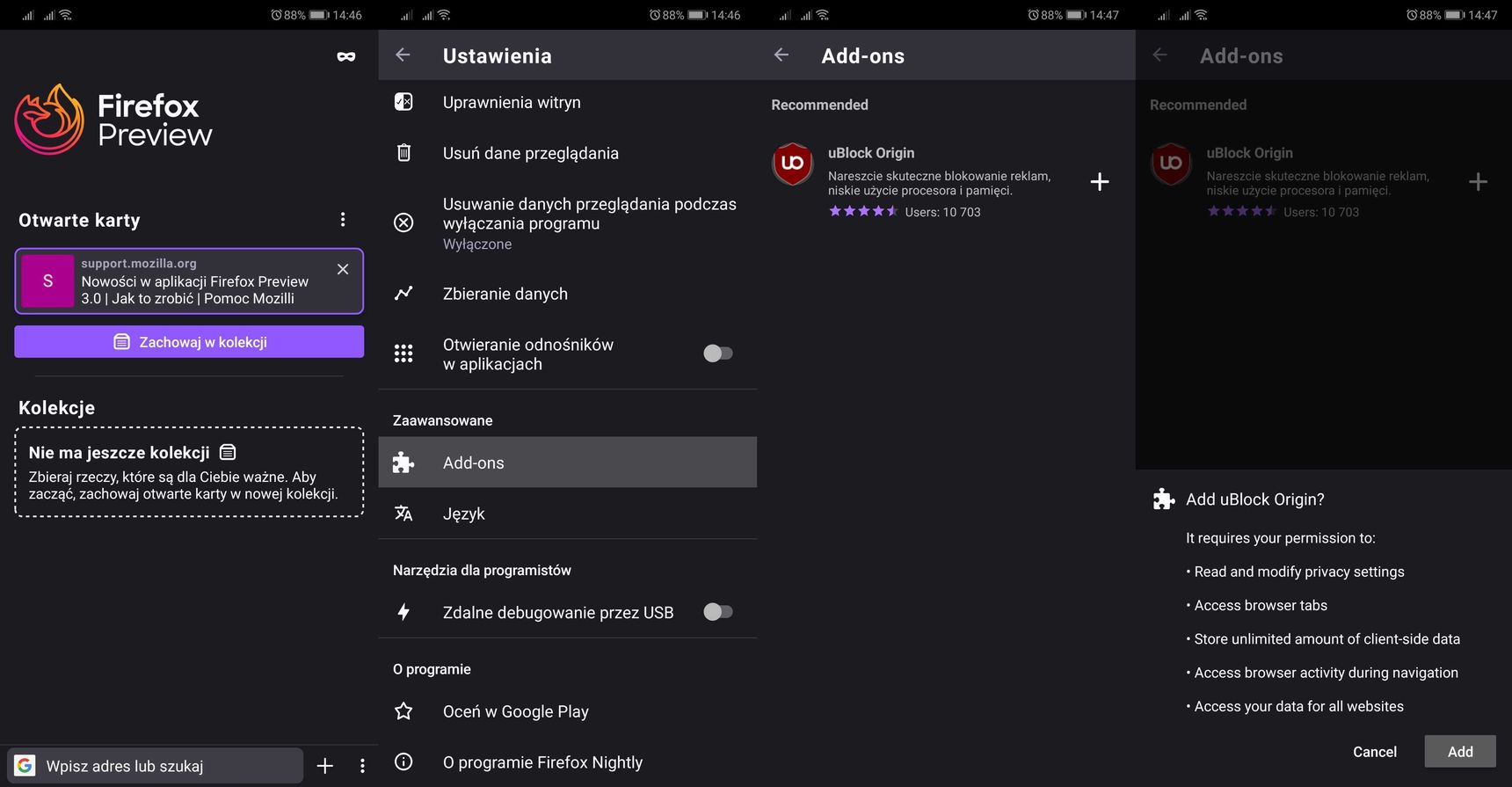Open Zbieranie danych settings
The height and width of the screenshot is (787, 1512).
pyautogui.click(x=568, y=294)
